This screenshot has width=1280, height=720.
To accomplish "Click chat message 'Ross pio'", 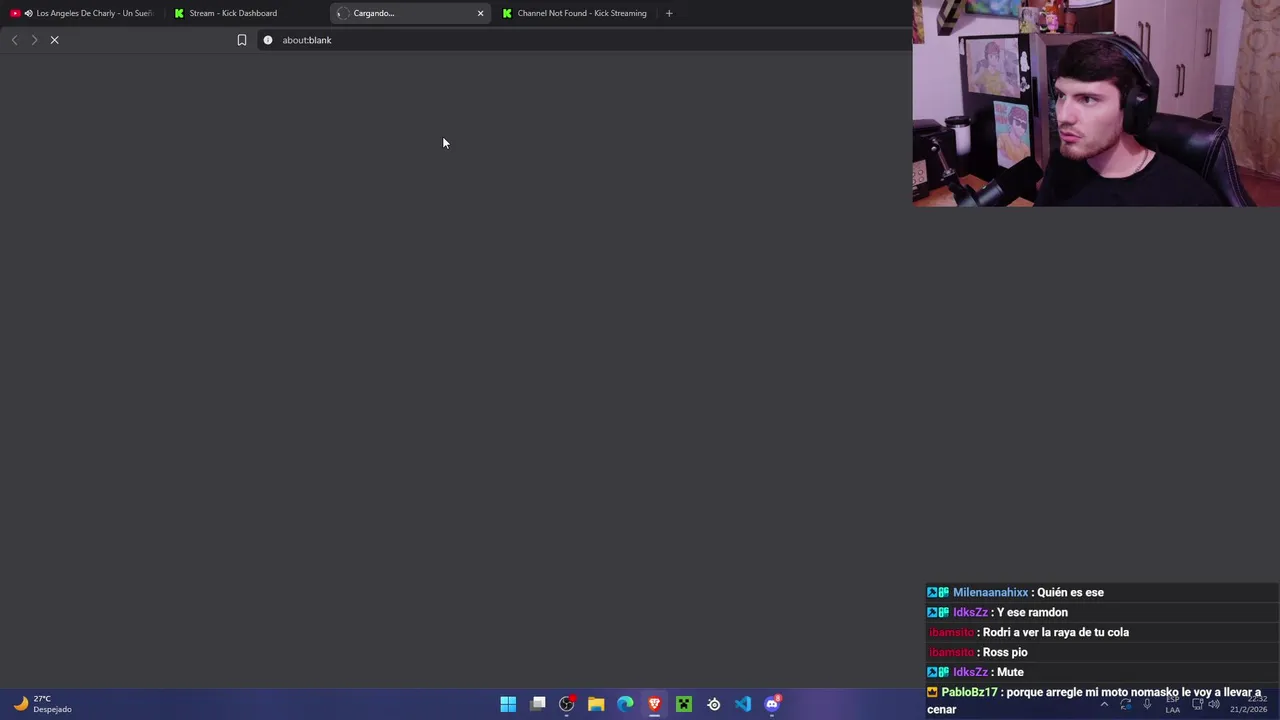I will (x=1005, y=652).
